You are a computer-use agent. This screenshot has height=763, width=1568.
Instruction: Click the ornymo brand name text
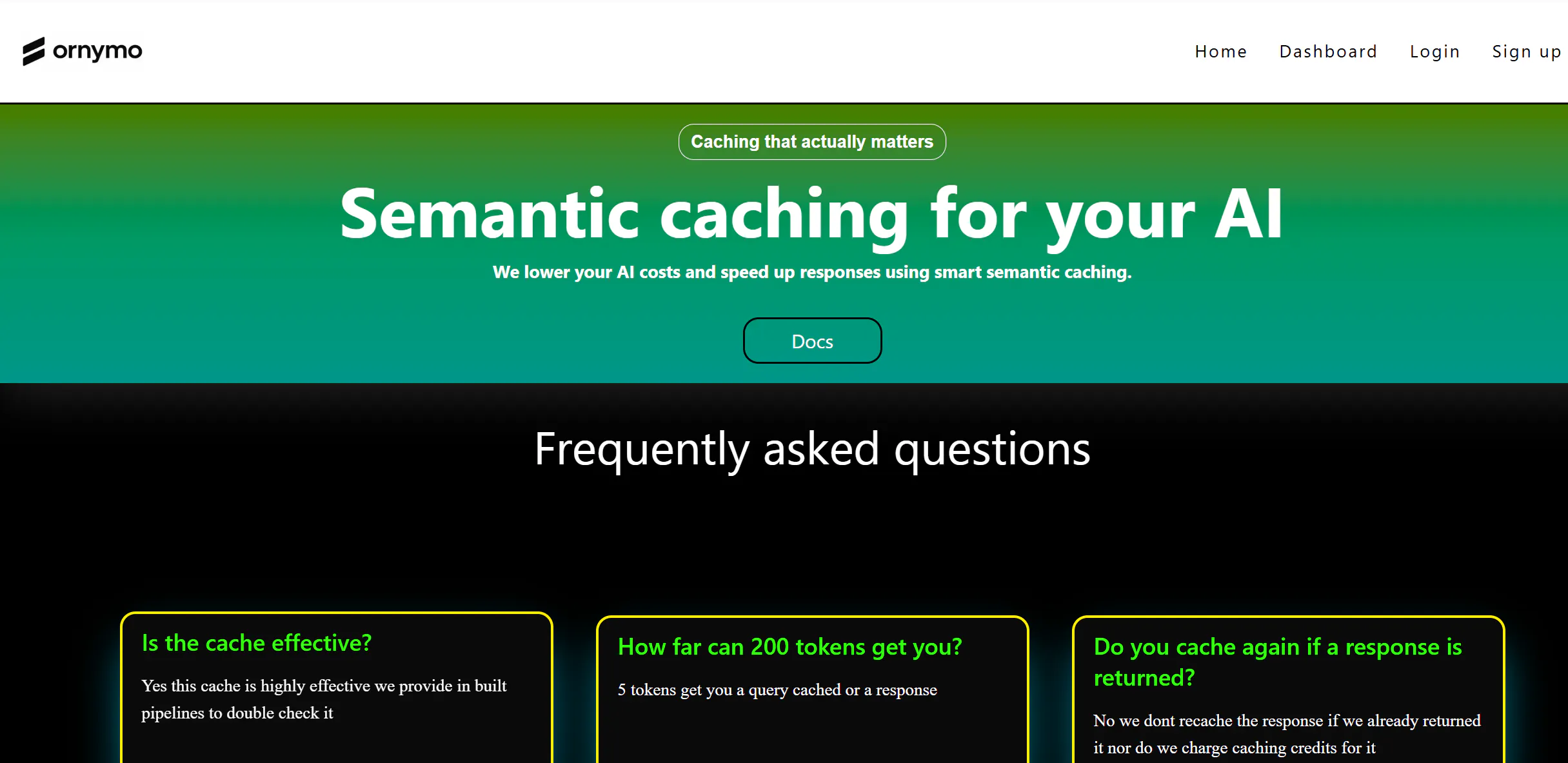point(97,51)
